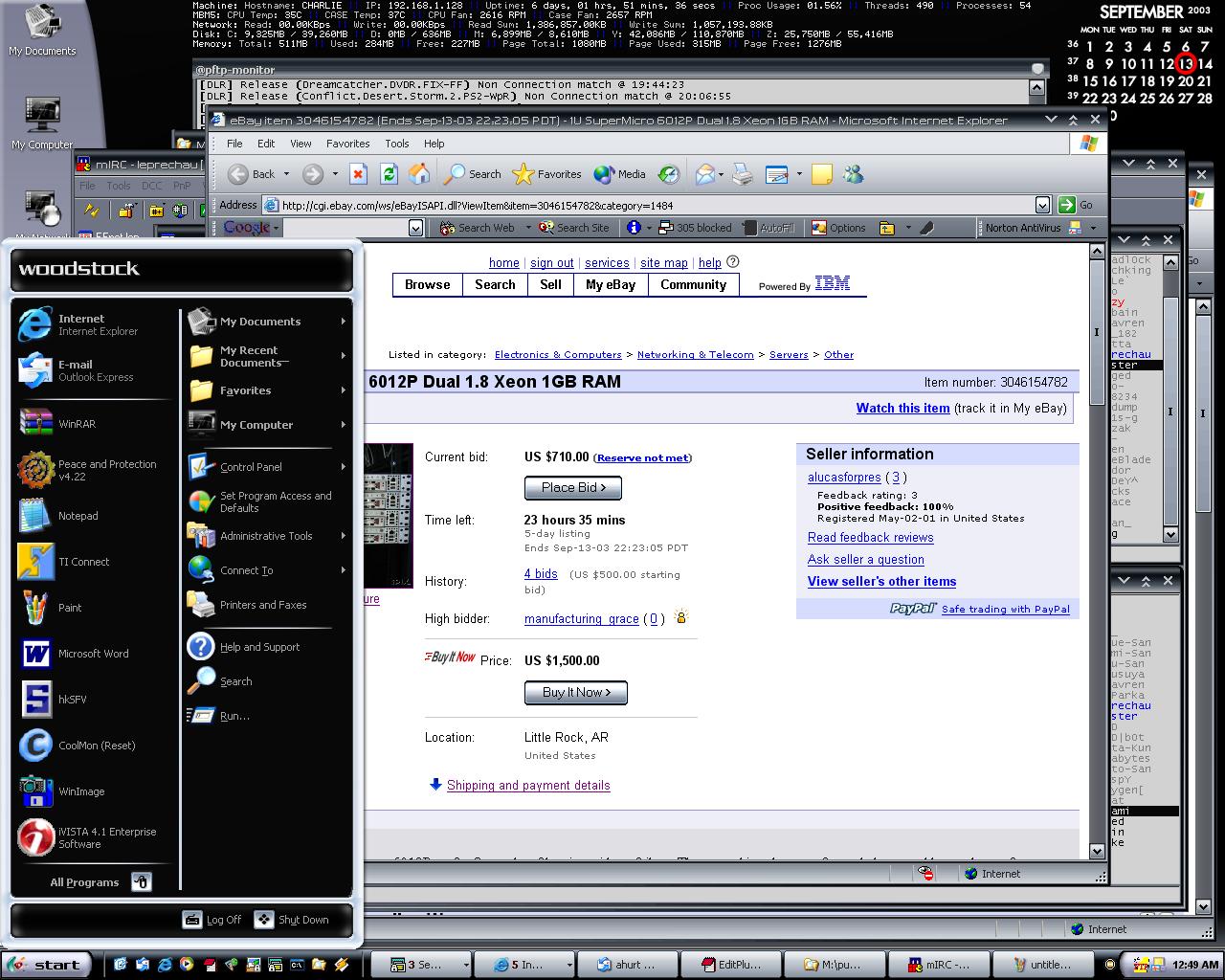The width and height of the screenshot is (1225, 980).
Task: Expand the Connect To submenu
Action: tap(344, 570)
